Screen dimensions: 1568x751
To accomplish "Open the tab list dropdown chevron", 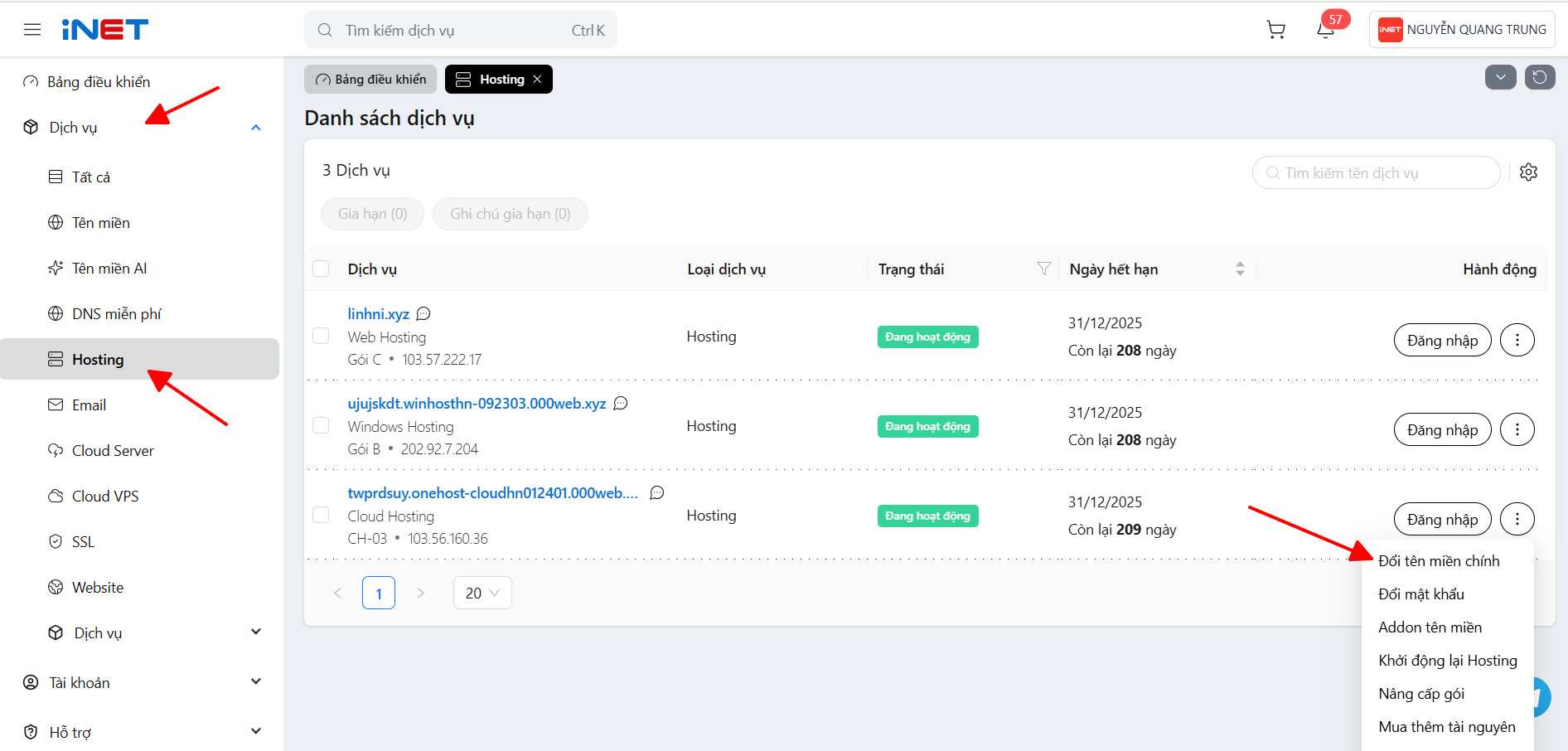I will click(x=1501, y=77).
